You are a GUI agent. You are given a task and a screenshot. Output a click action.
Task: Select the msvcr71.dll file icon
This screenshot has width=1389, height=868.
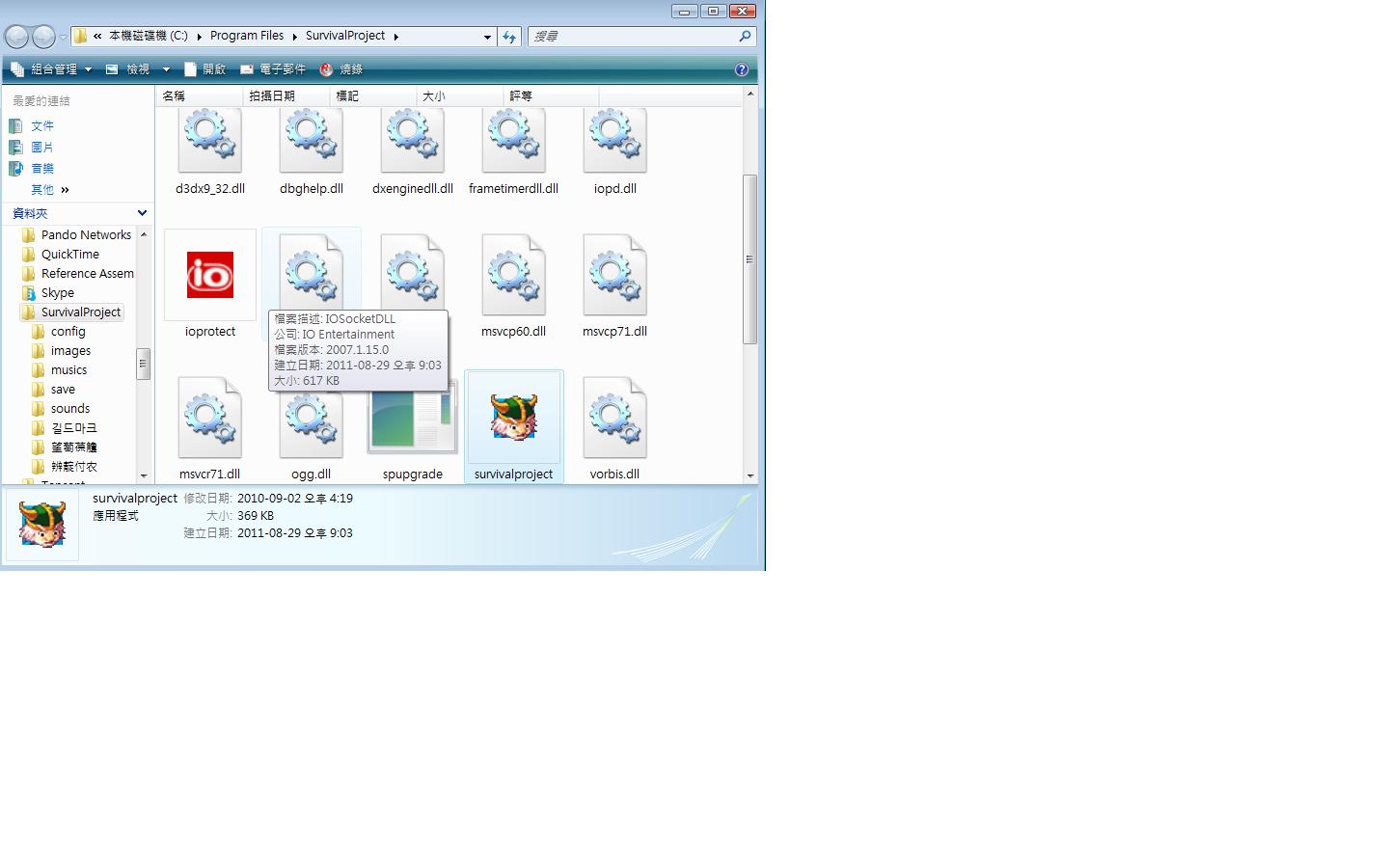pos(209,418)
